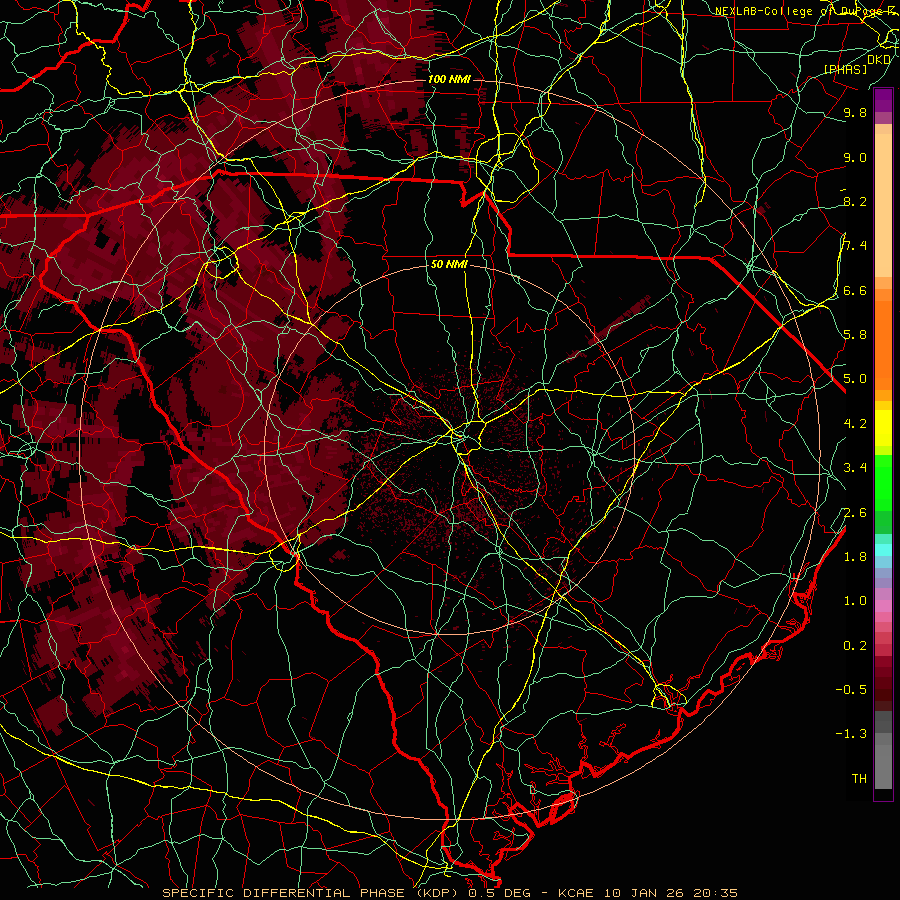Click the 0.2 scale label
The height and width of the screenshot is (900, 900).
[x=855, y=646]
